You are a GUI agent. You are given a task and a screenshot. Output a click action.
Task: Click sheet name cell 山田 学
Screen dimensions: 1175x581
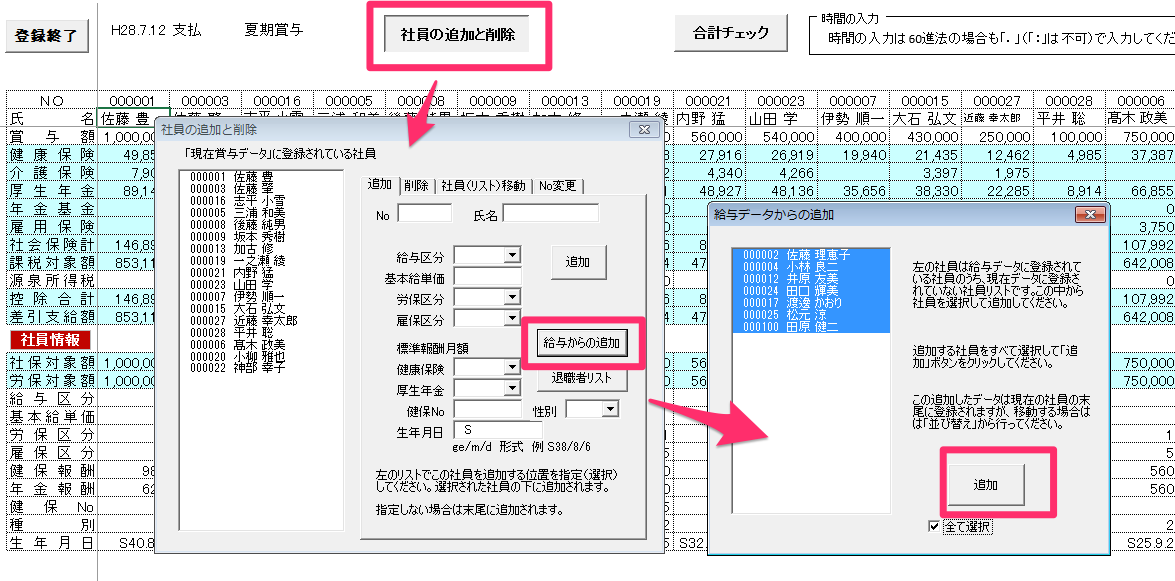pos(782,118)
